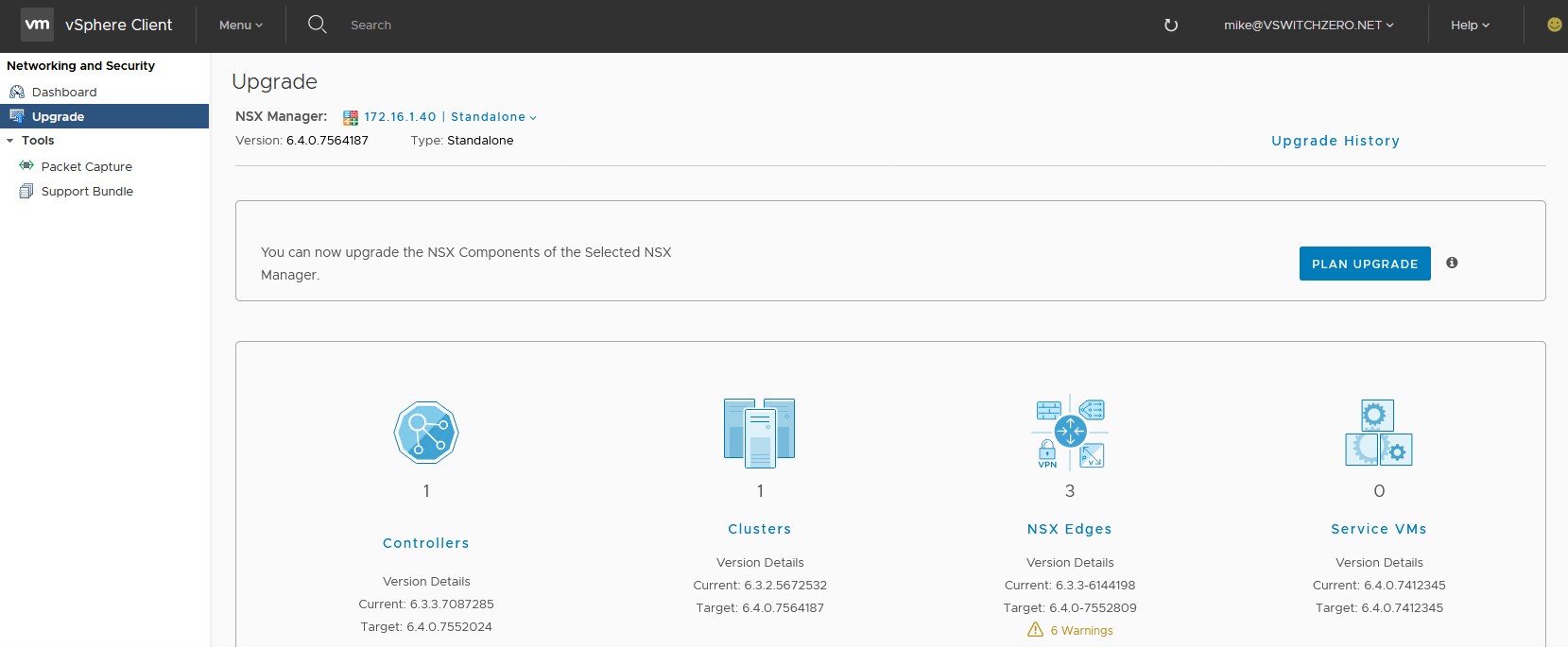The image size is (1568, 647).
Task: Click the Service VMs gears icon
Action: point(1379,433)
